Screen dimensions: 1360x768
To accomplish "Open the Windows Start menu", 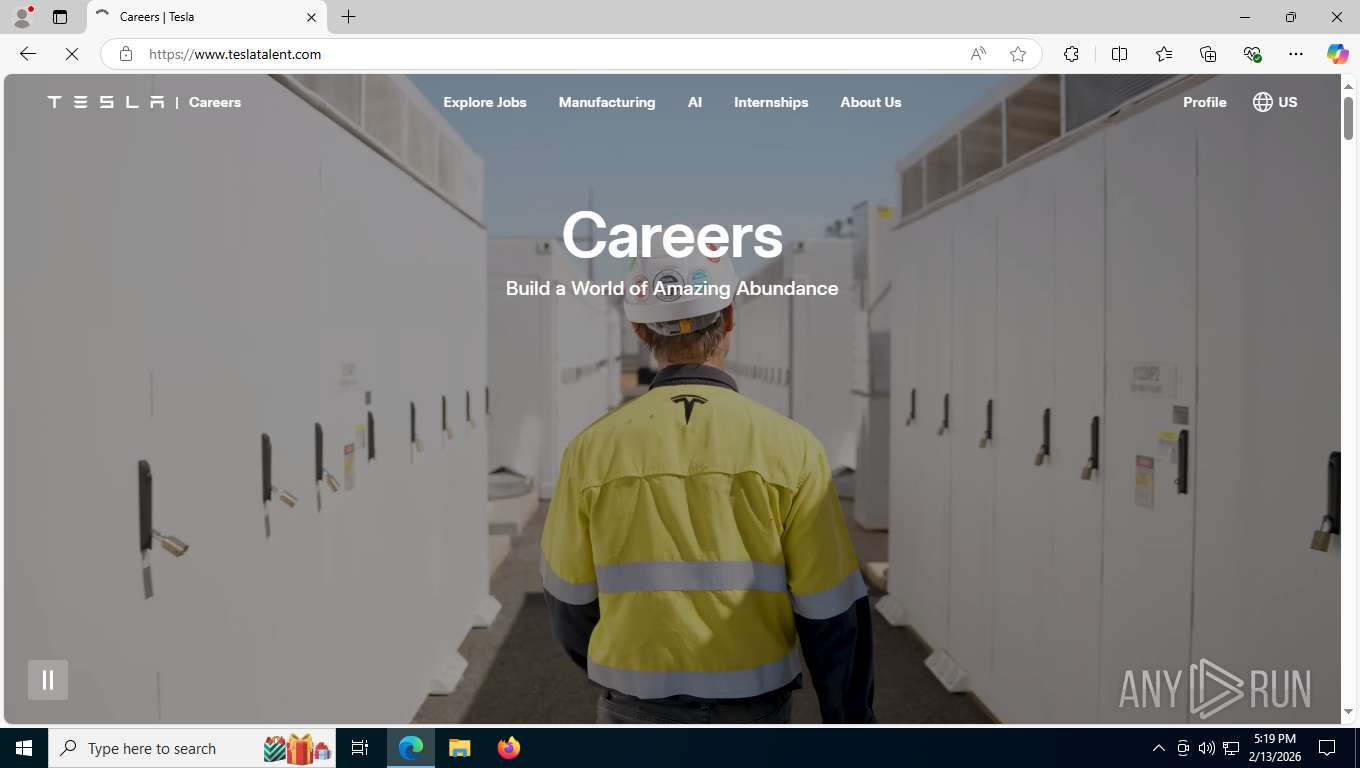I will pos(24,748).
